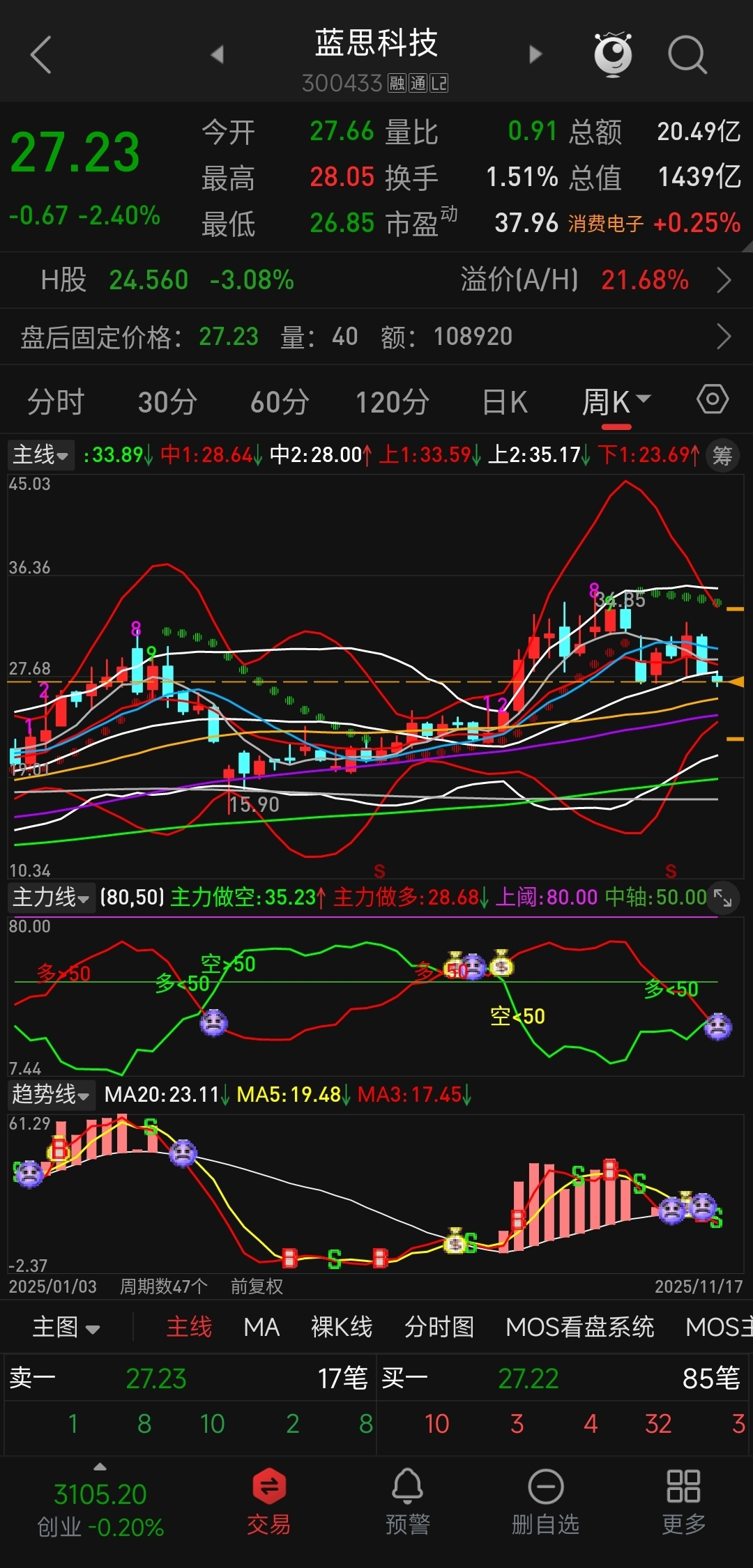Select MOS看盘系统 indicator option
Screen dimensions: 753x1568
[580, 1327]
